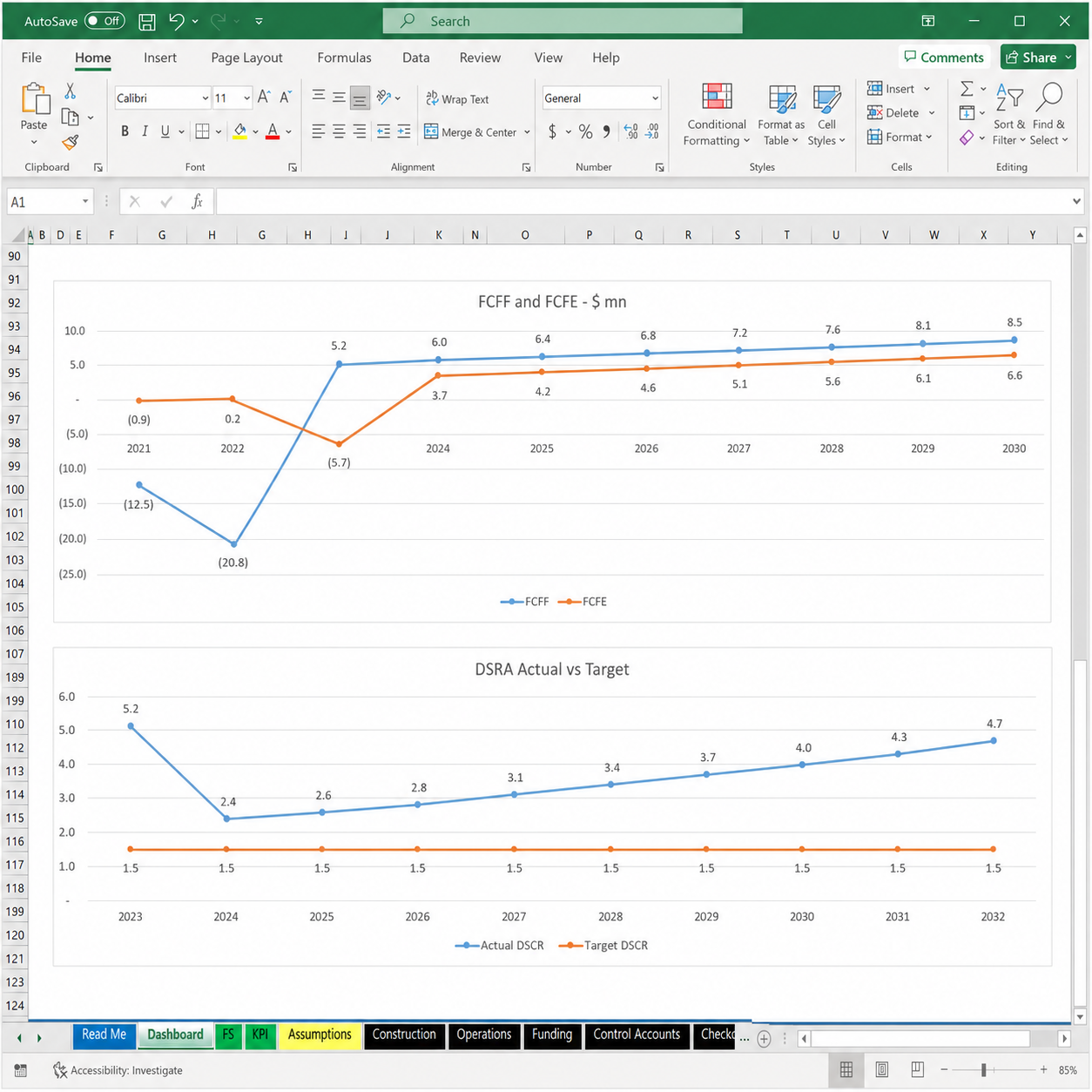The height and width of the screenshot is (1092, 1092).
Task: Open the Page Layout ribbon tab
Action: click(246, 57)
